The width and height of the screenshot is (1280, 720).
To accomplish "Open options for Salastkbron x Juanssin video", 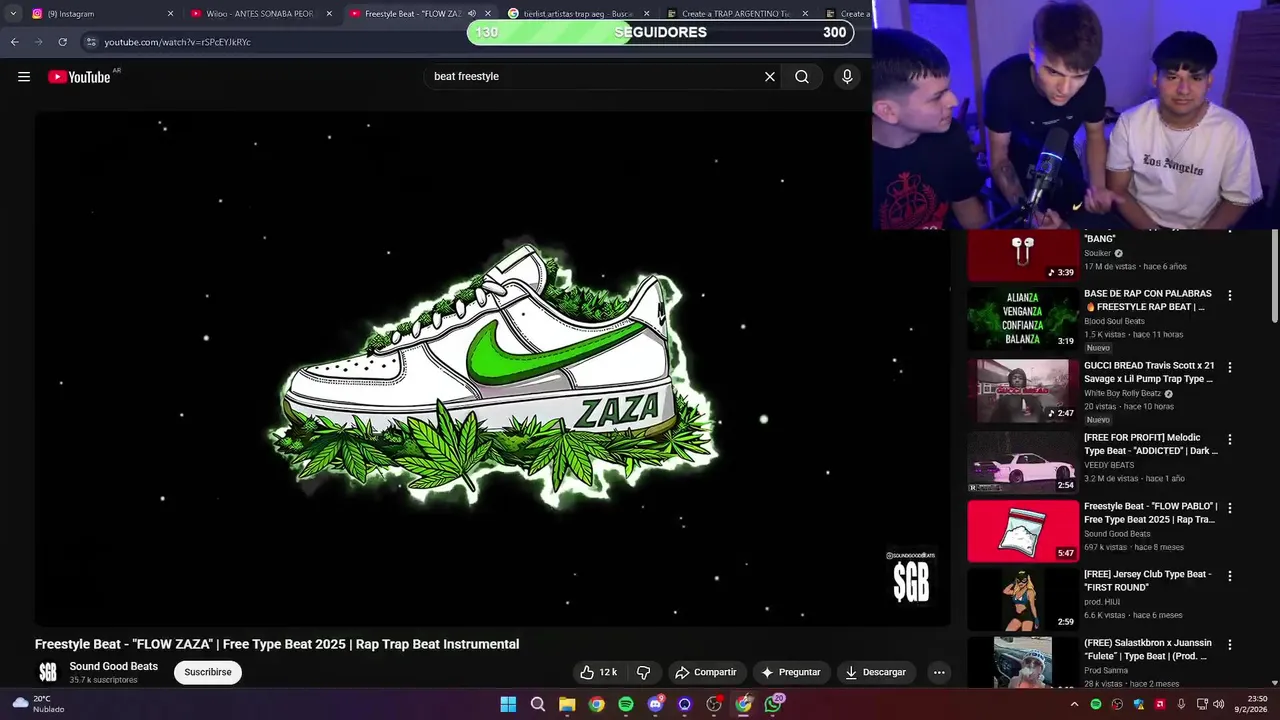I will click(x=1230, y=645).
